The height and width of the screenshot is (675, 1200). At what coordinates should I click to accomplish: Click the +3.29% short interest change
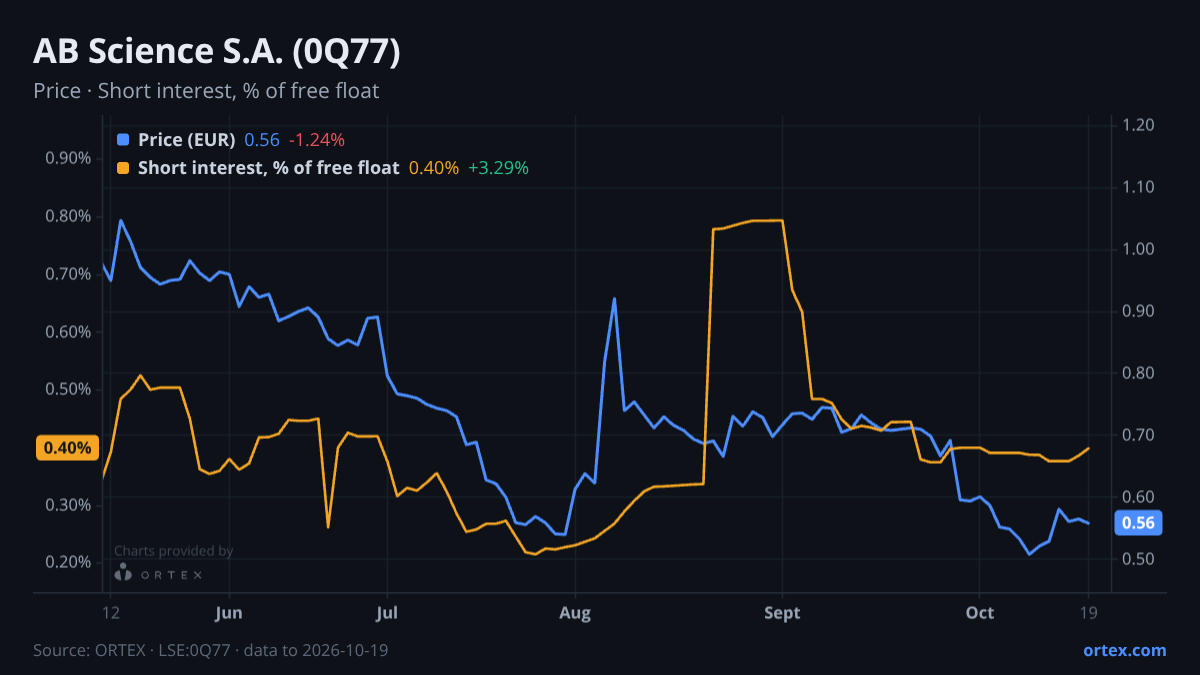(498, 168)
